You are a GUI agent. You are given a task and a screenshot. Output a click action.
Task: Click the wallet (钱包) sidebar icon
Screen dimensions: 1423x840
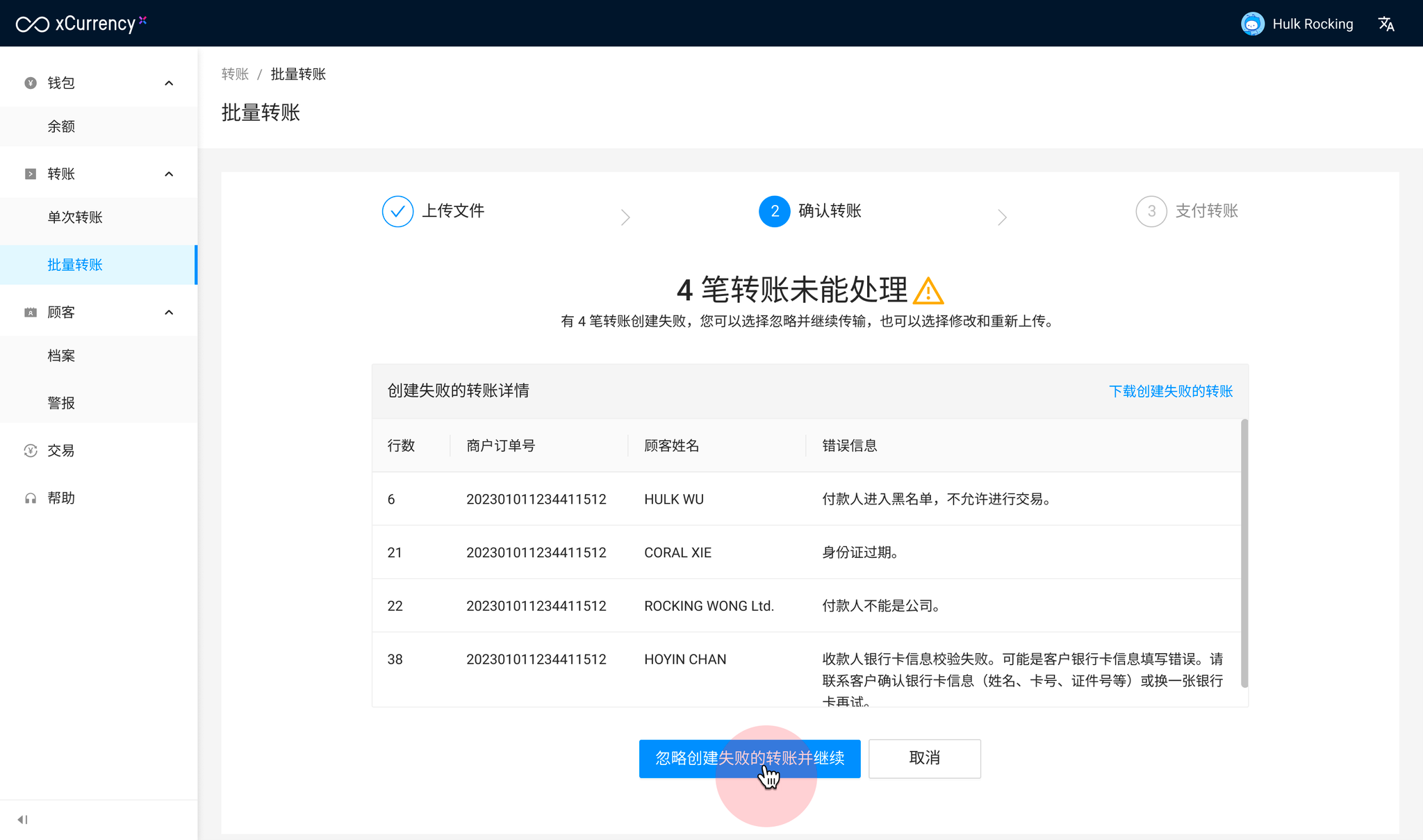coord(31,83)
